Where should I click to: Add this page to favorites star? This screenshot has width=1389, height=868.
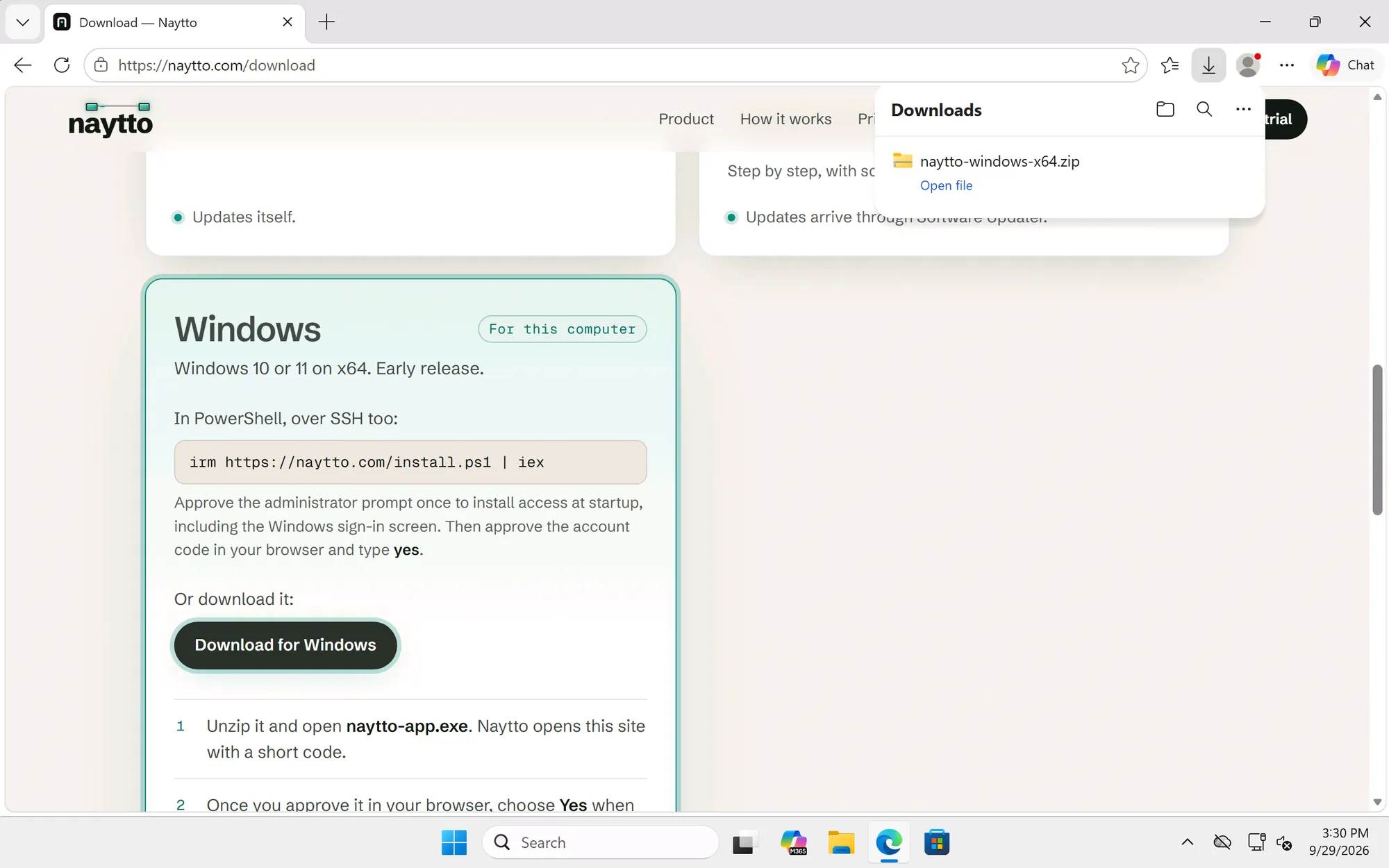(x=1130, y=65)
